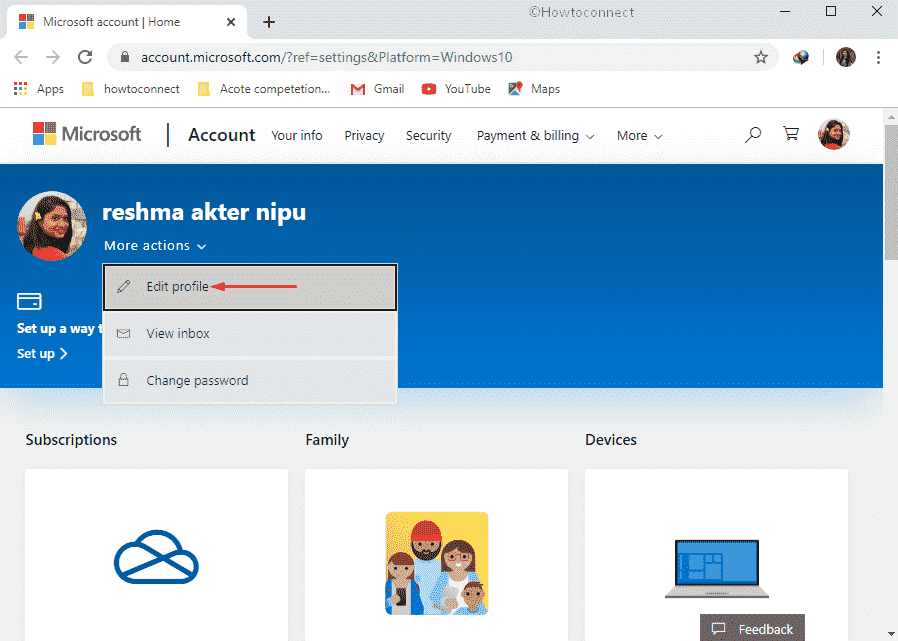Open the YouTube bookmark

pyautogui.click(x=456, y=89)
